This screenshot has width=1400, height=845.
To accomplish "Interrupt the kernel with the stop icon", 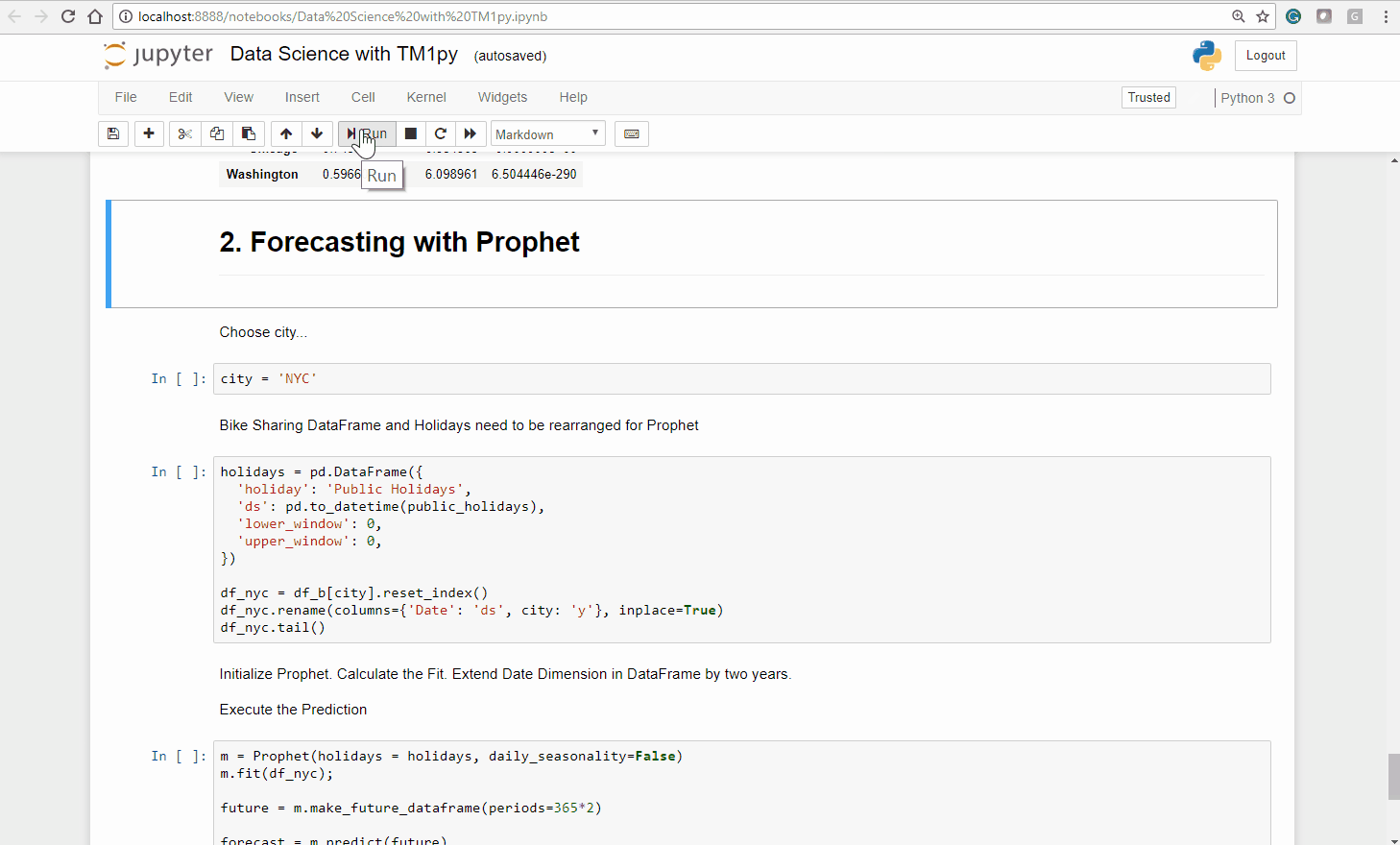I will pyautogui.click(x=411, y=133).
